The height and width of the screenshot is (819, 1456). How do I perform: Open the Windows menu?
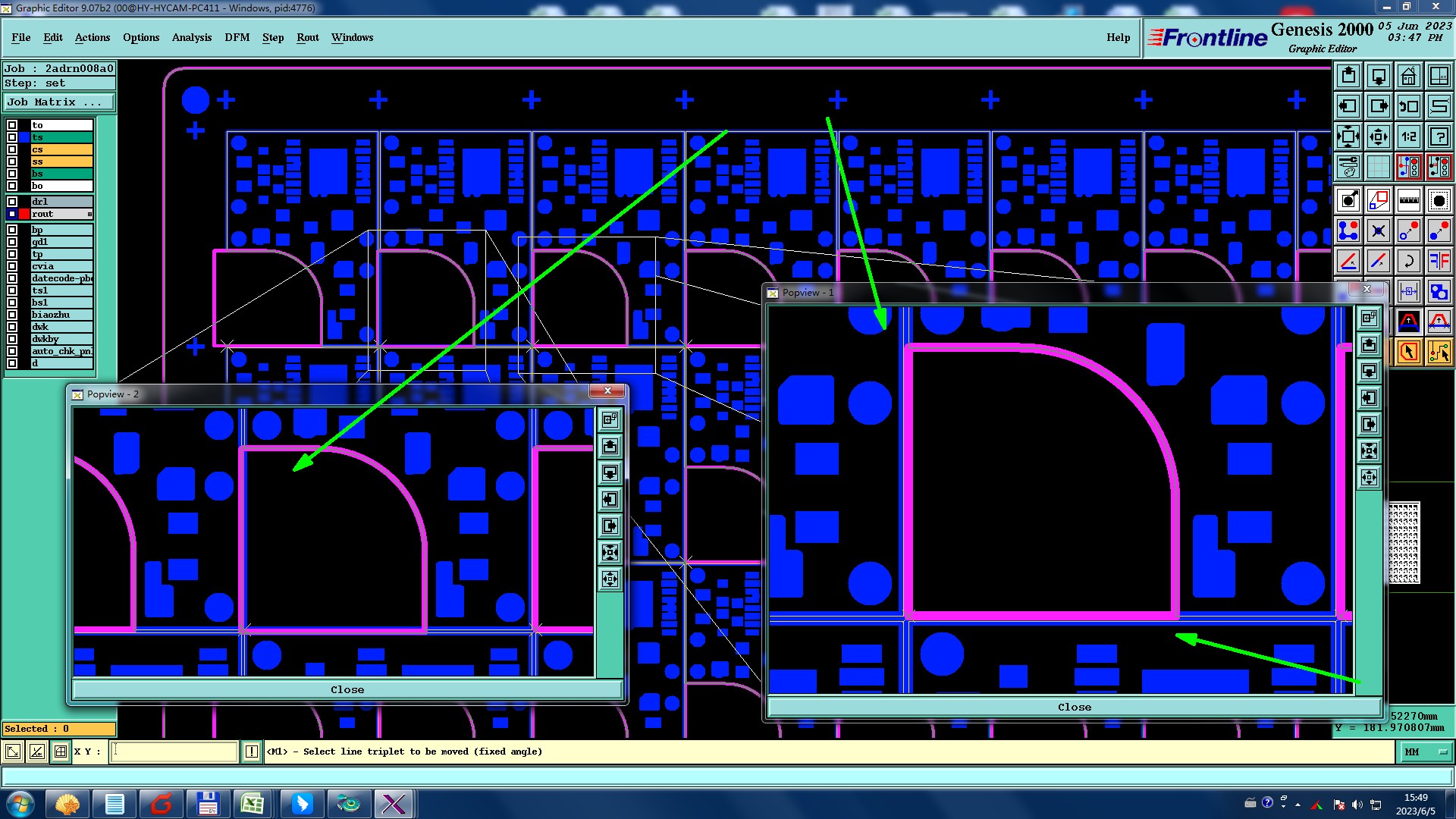[x=352, y=37]
